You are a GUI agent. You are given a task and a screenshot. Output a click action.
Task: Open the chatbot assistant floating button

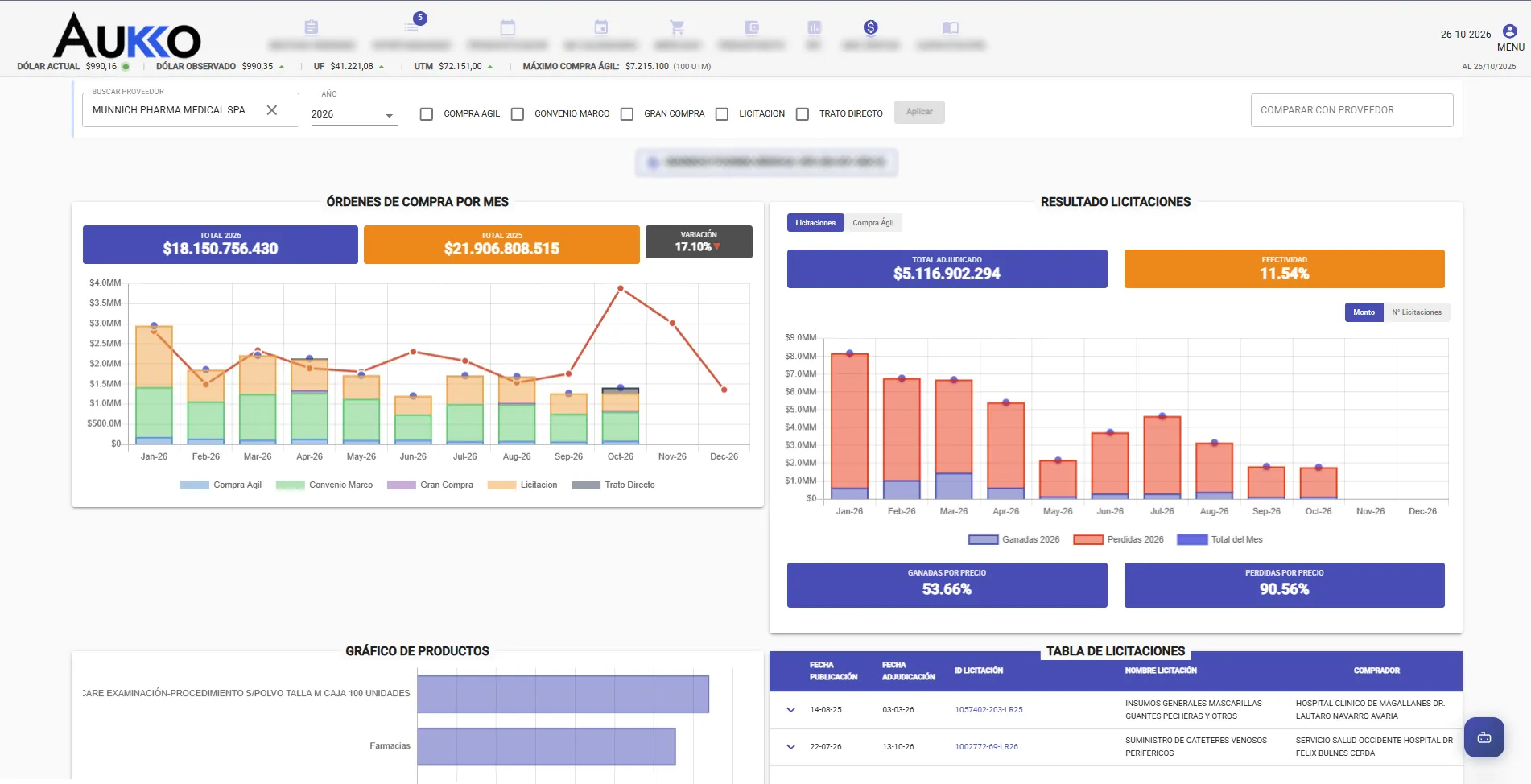(x=1484, y=737)
